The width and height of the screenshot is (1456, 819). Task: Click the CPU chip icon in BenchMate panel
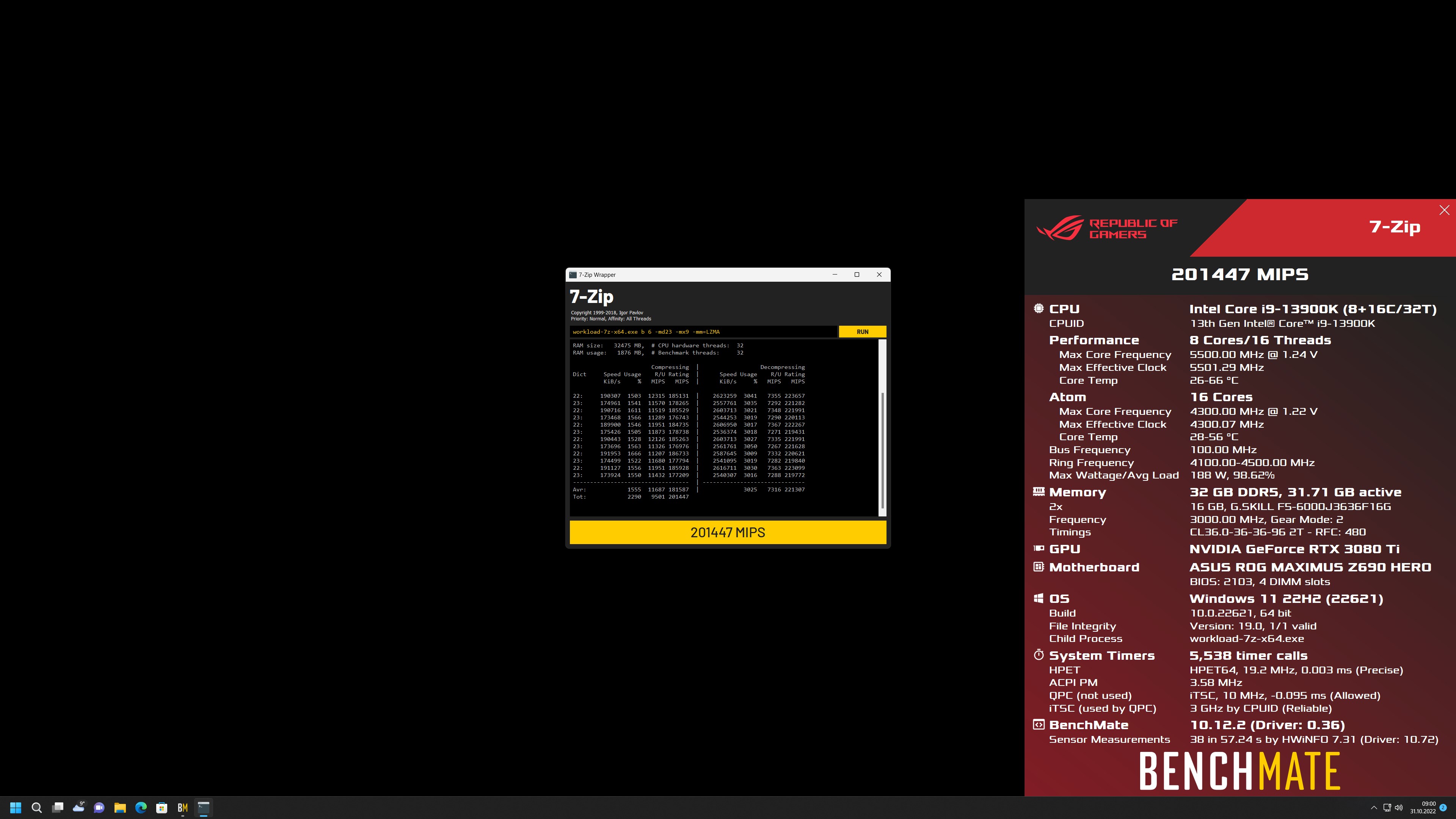click(1038, 309)
